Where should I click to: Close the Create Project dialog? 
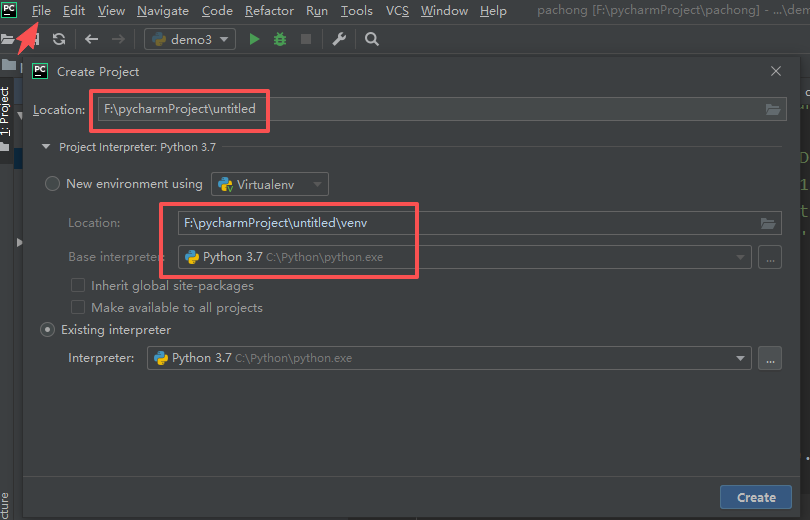(775, 71)
